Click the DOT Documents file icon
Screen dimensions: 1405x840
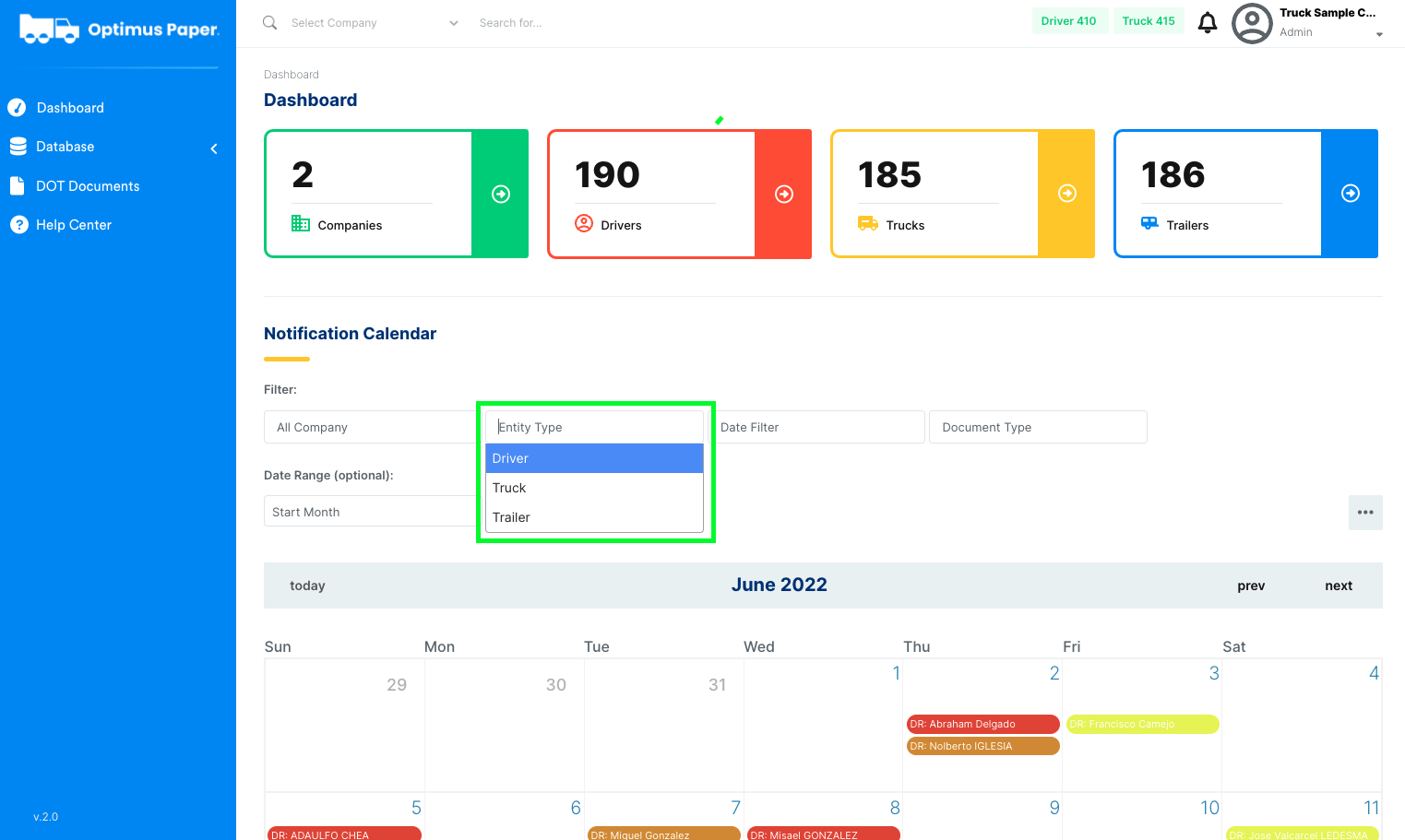click(17, 186)
